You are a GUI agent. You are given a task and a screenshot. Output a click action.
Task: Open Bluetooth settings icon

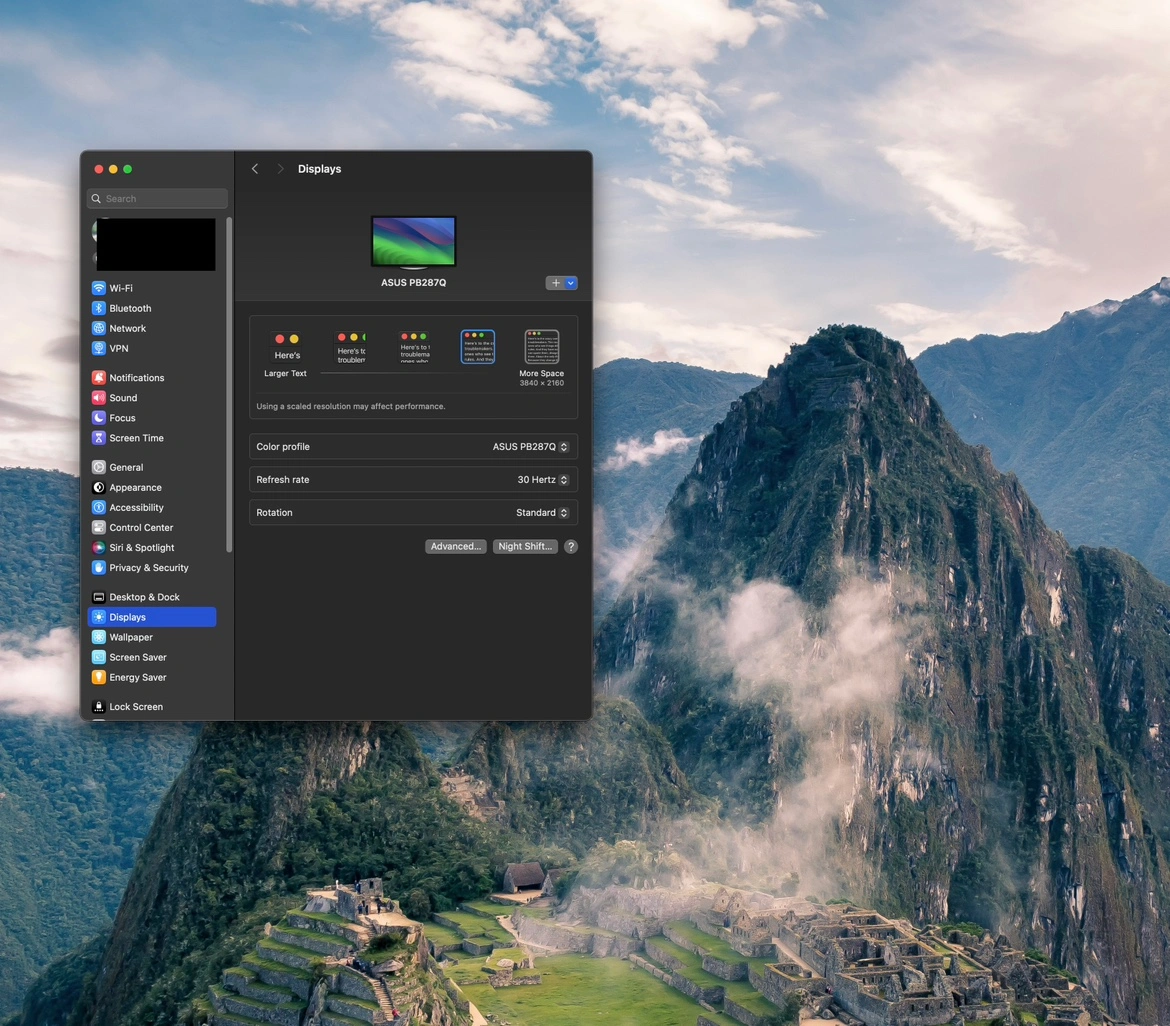click(x=99, y=308)
